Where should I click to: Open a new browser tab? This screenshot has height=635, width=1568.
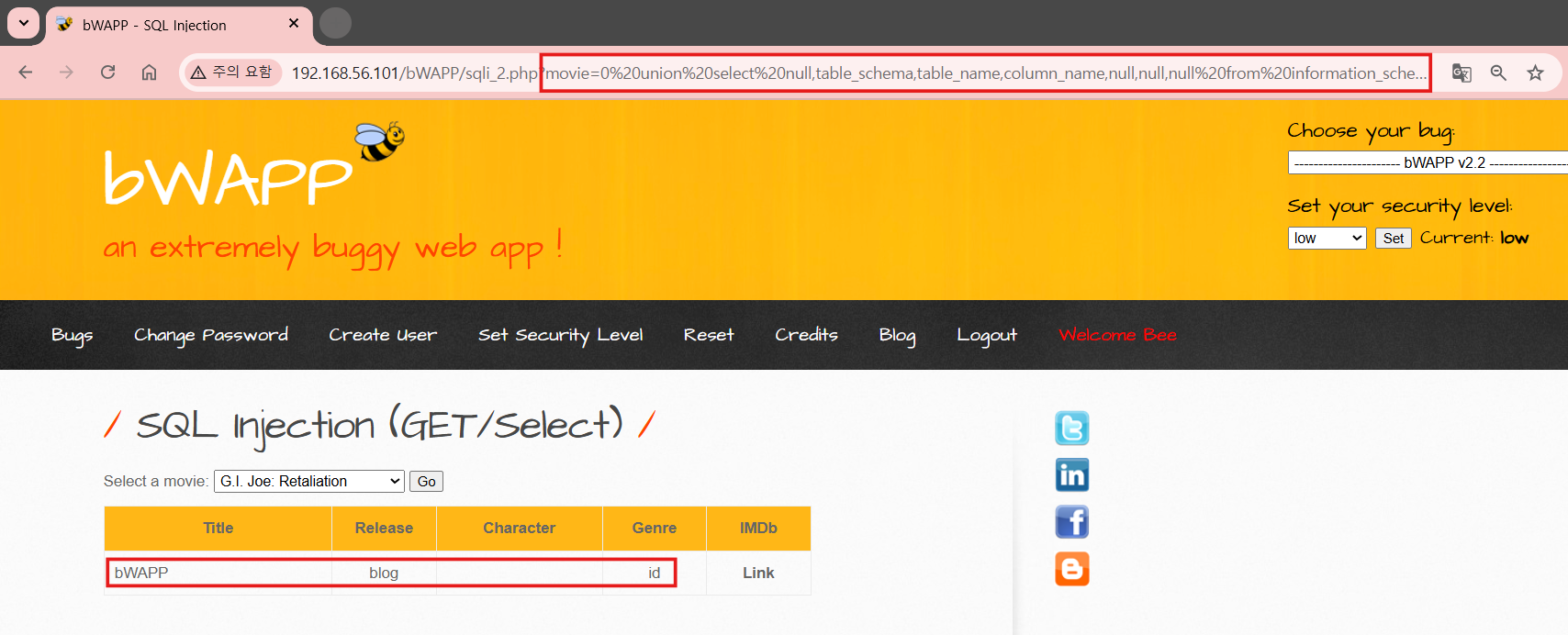click(335, 23)
